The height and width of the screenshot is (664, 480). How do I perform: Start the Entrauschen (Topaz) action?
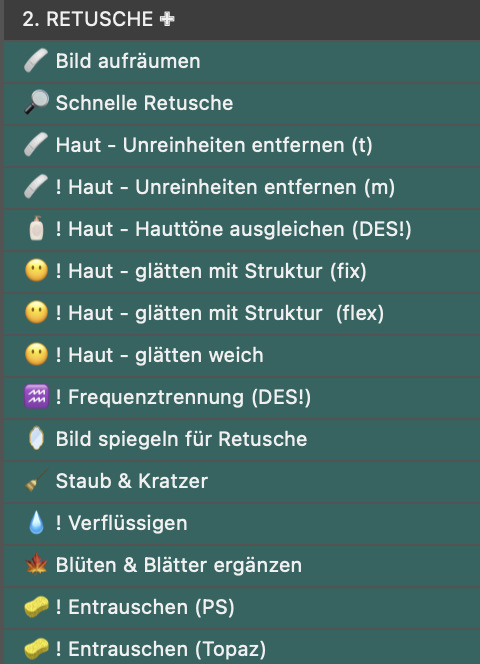coord(242,647)
